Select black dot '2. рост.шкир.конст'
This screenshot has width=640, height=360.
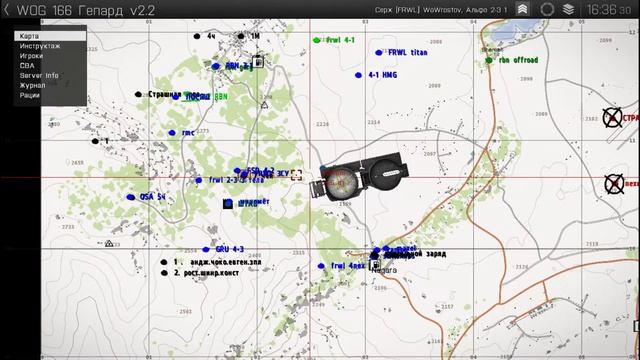[164, 273]
